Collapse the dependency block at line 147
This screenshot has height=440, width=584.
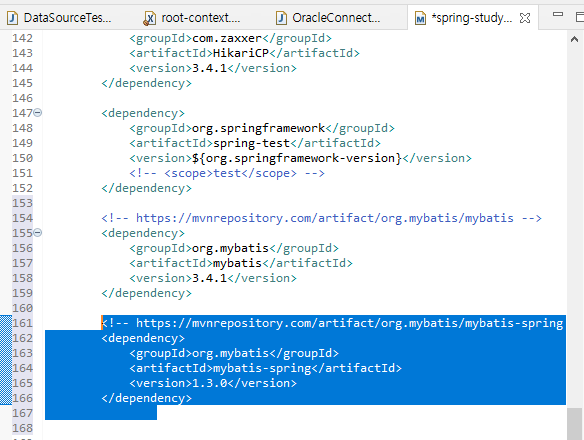click(x=38, y=113)
